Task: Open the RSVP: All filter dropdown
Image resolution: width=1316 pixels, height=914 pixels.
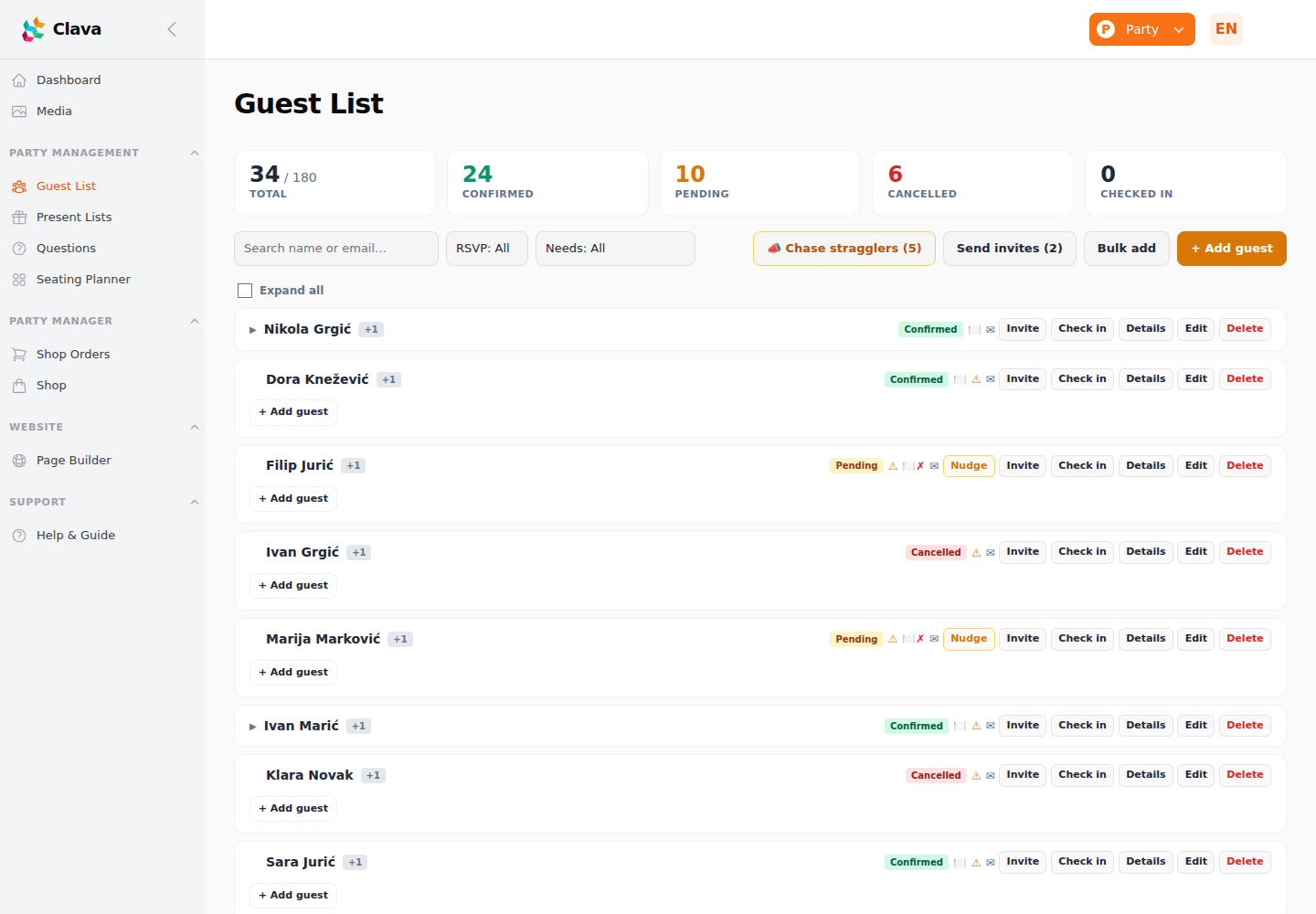Action: coord(487,249)
